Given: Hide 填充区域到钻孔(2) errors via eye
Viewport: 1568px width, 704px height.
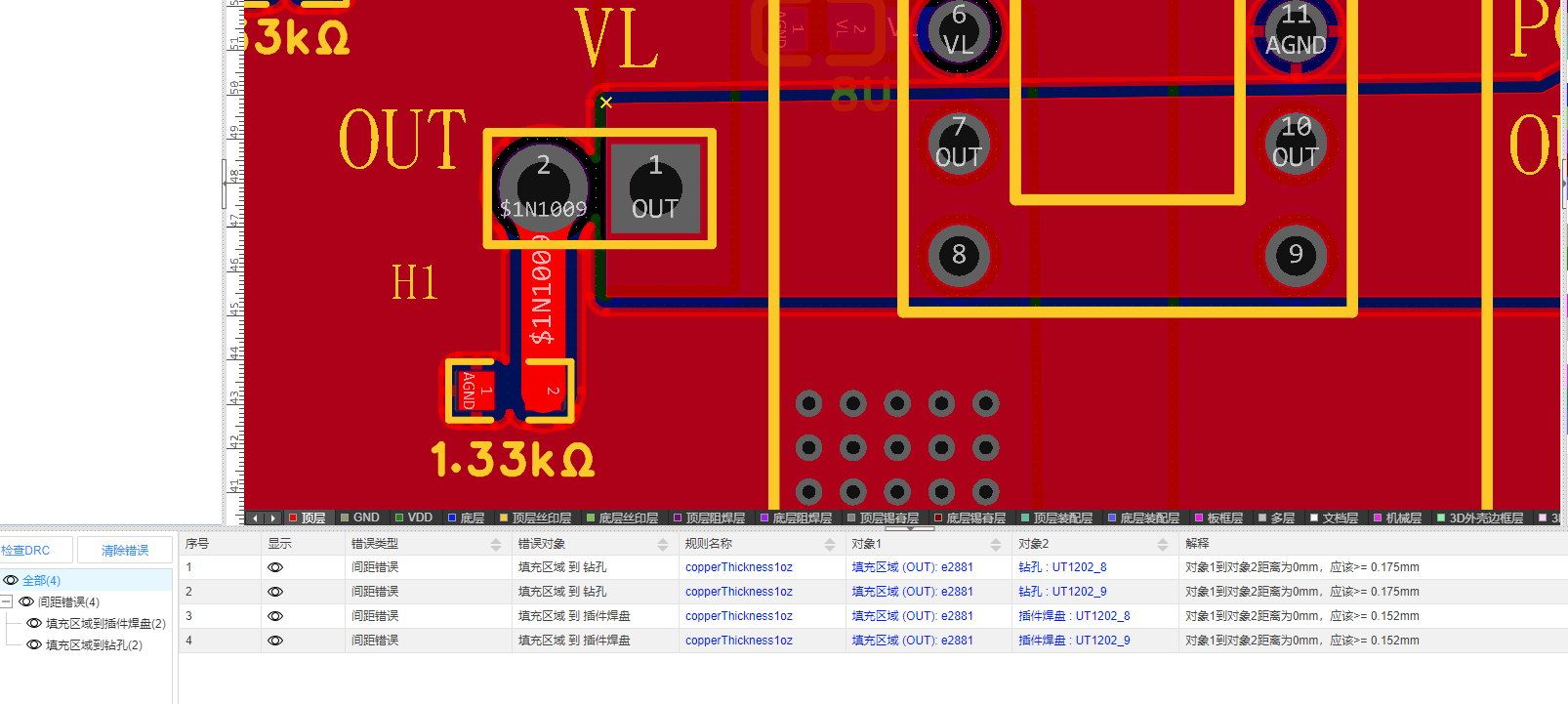Looking at the screenshot, I should (34, 645).
